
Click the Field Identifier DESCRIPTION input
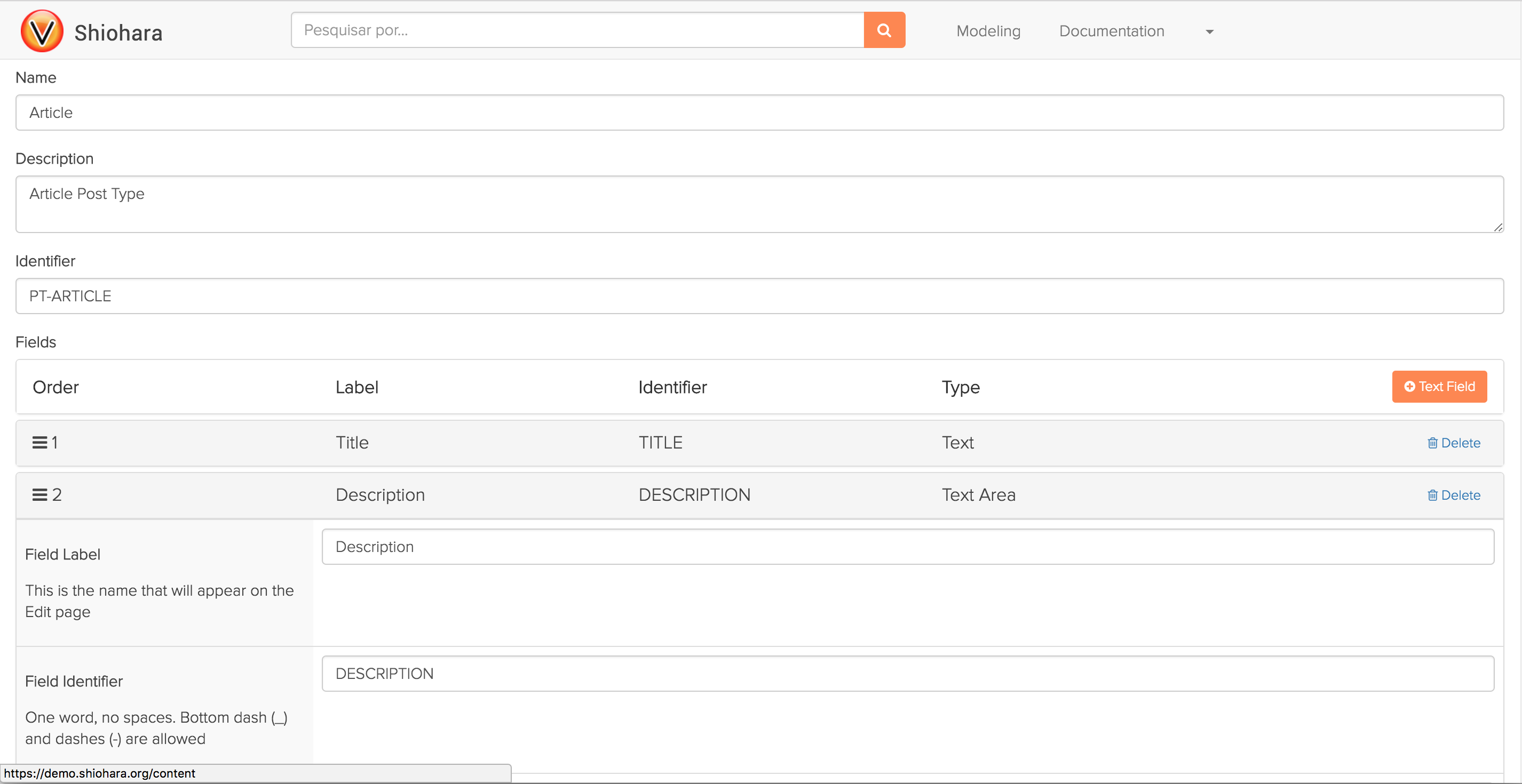[x=907, y=674]
